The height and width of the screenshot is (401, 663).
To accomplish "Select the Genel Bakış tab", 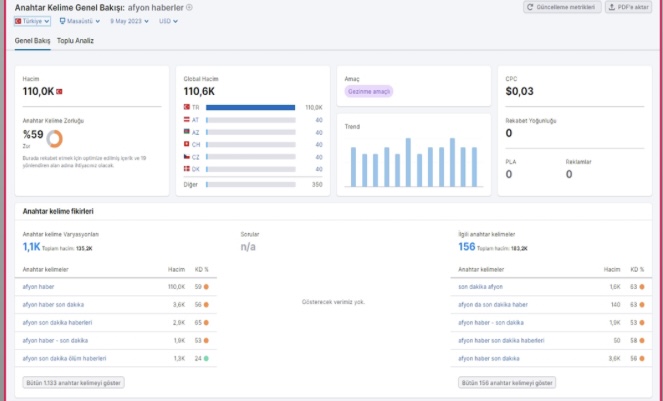I will click(x=33, y=41).
